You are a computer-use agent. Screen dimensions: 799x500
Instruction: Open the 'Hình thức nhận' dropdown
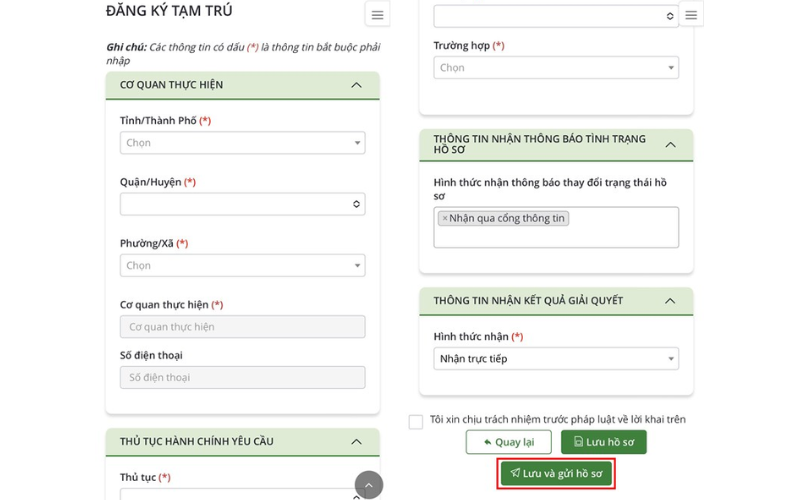point(555,359)
